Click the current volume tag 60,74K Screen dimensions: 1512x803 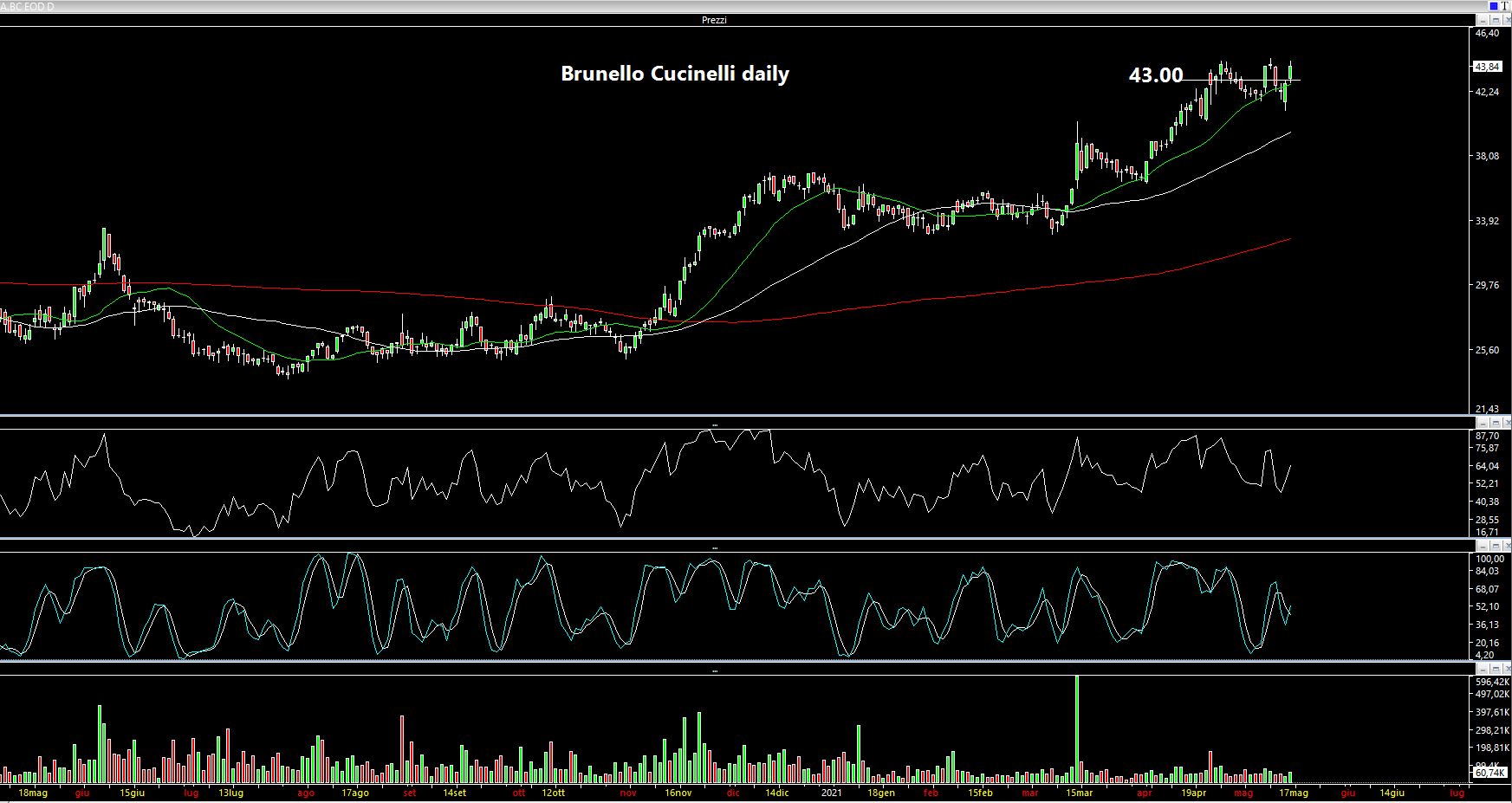pos(1489,772)
